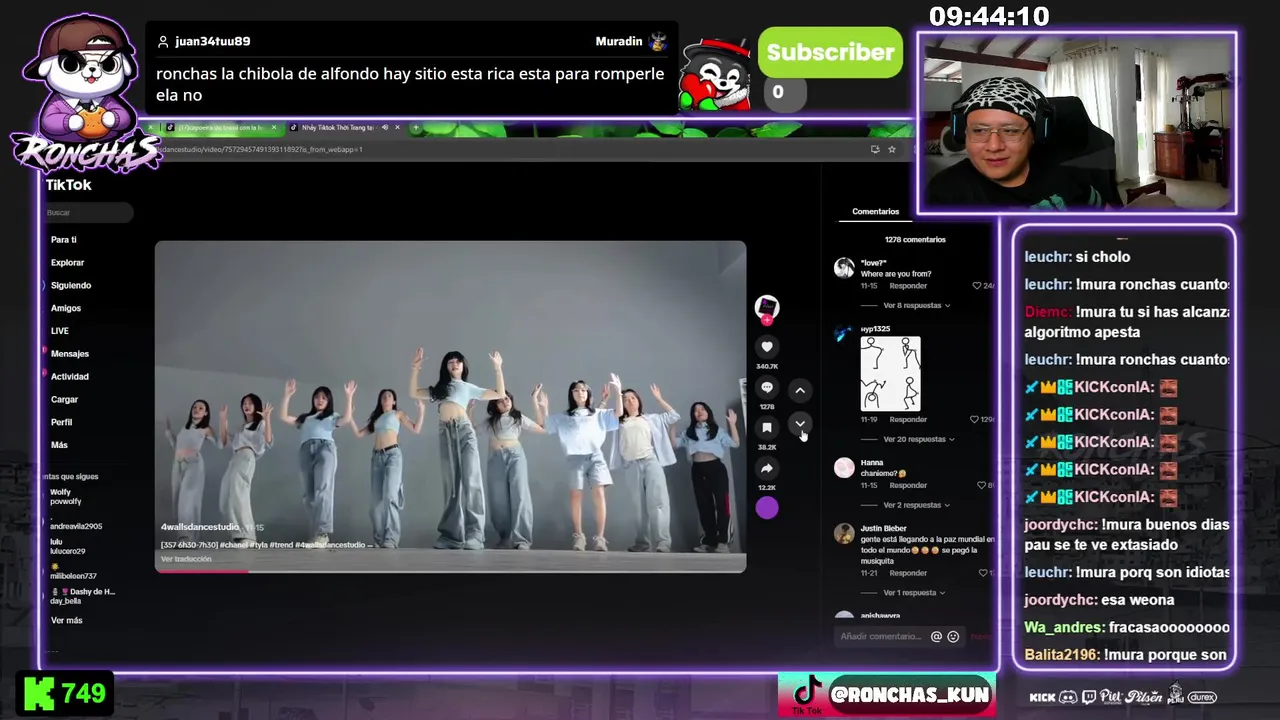Bookmark page with browser star icon
Image resolution: width=1280 pixels, height=720 pixels.
891,149
